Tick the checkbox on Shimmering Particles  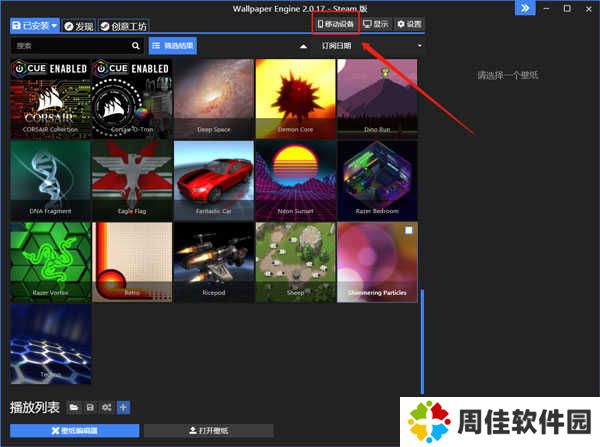click(407, 231)
